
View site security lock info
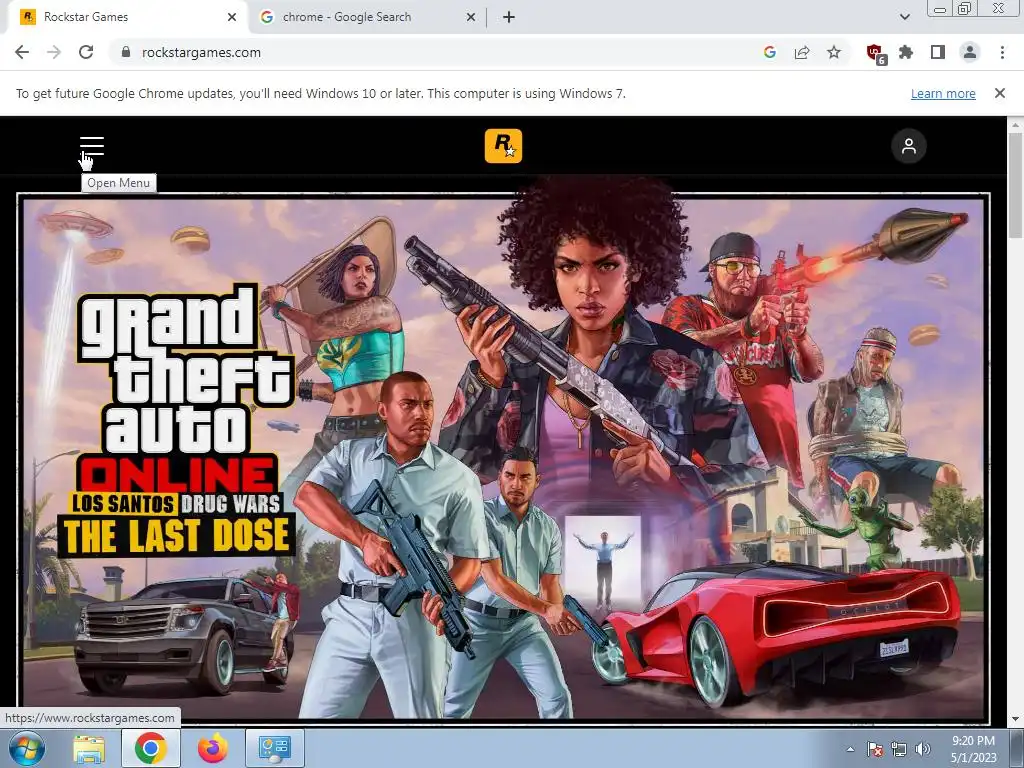[126, 52]
